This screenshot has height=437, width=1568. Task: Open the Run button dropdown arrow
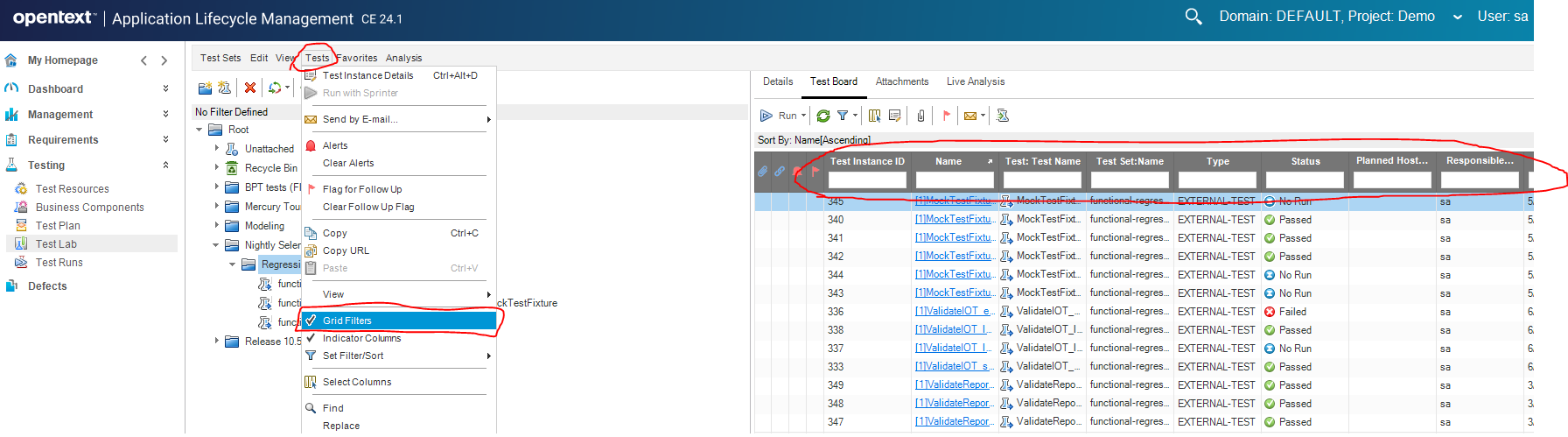[x=803, y=116]
